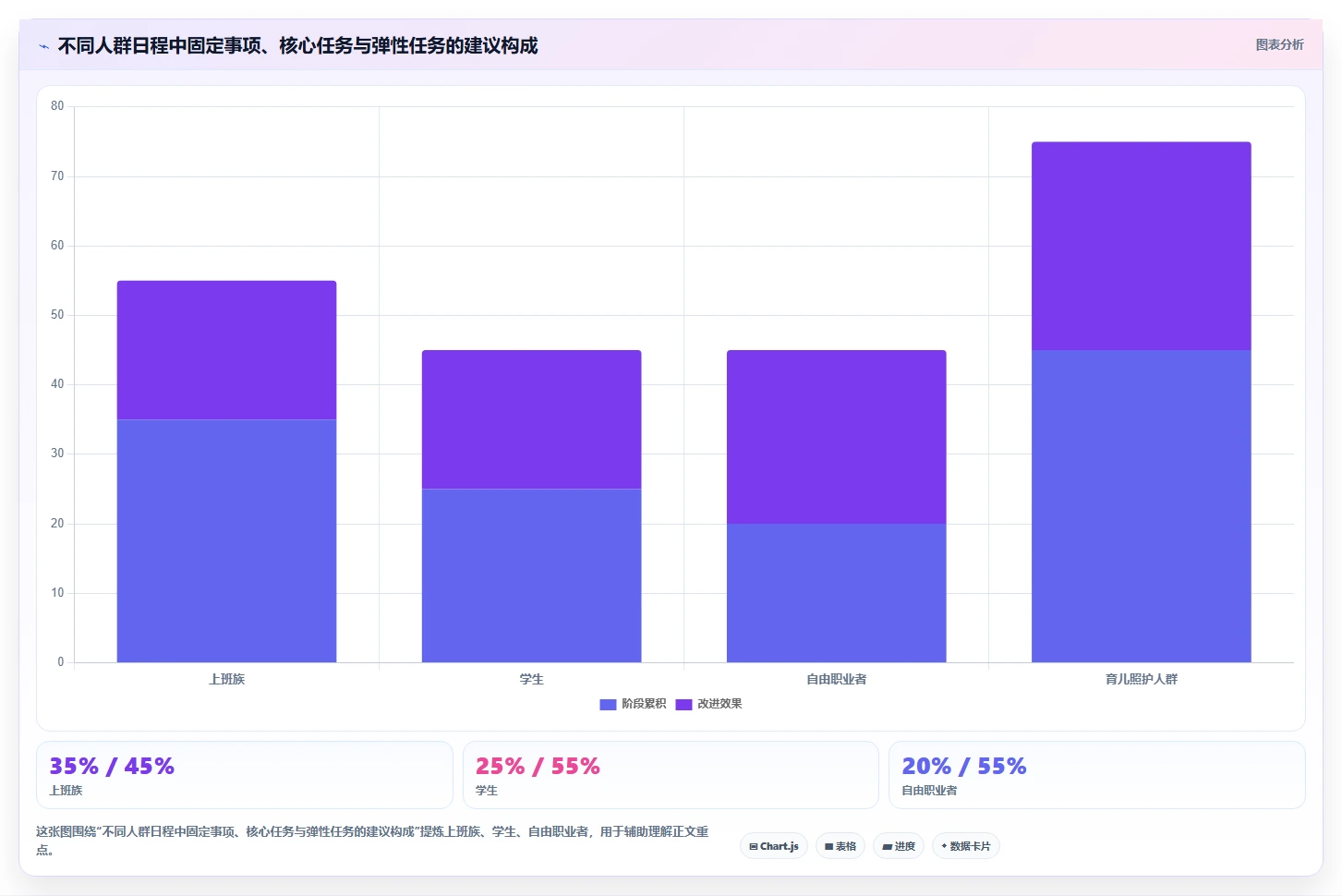Select the 表格 tag chip
The height and width of the screenshot is (896, 1342).
point(840,846)
